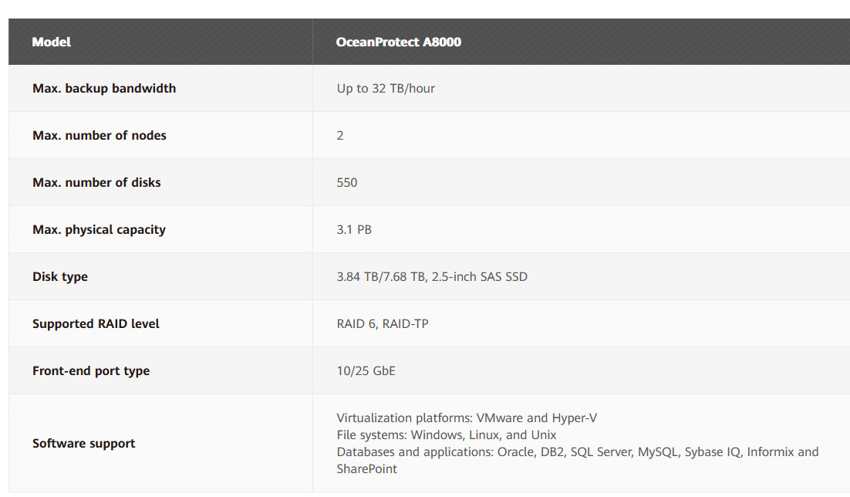Click the Supported RAID level label

pos(96,324)
